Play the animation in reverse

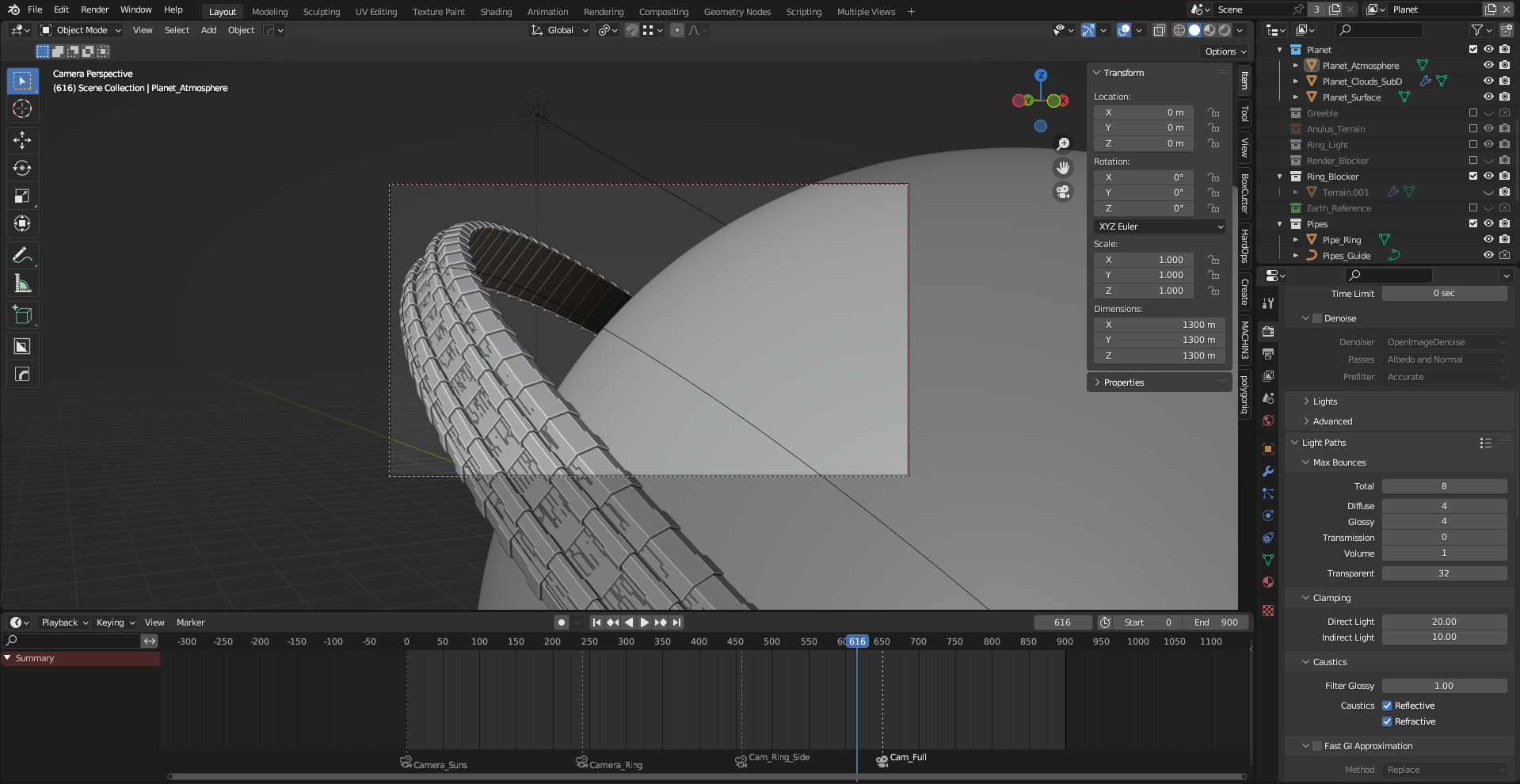click(629, 622)
